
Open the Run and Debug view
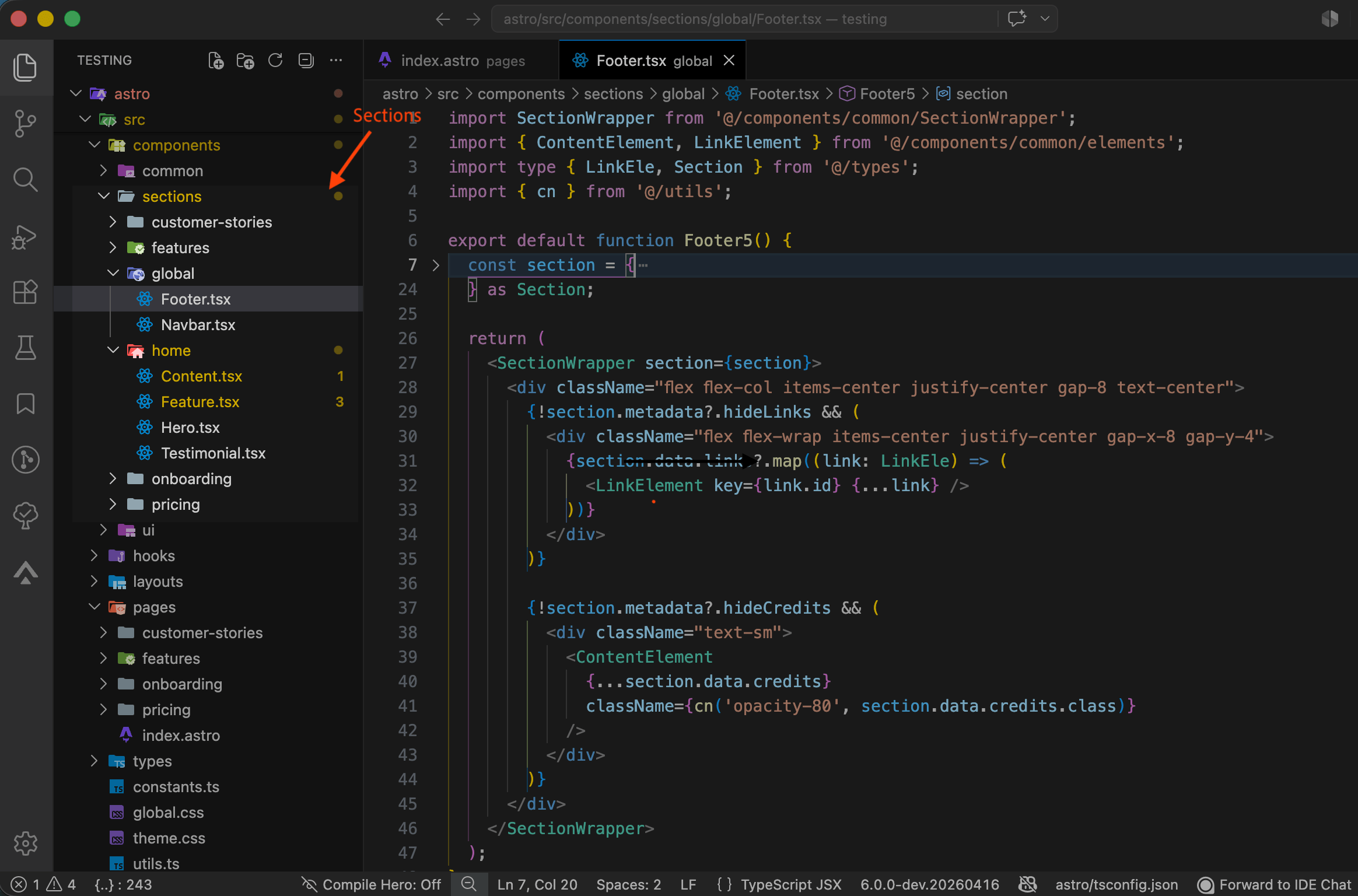[x=25, y=237]
